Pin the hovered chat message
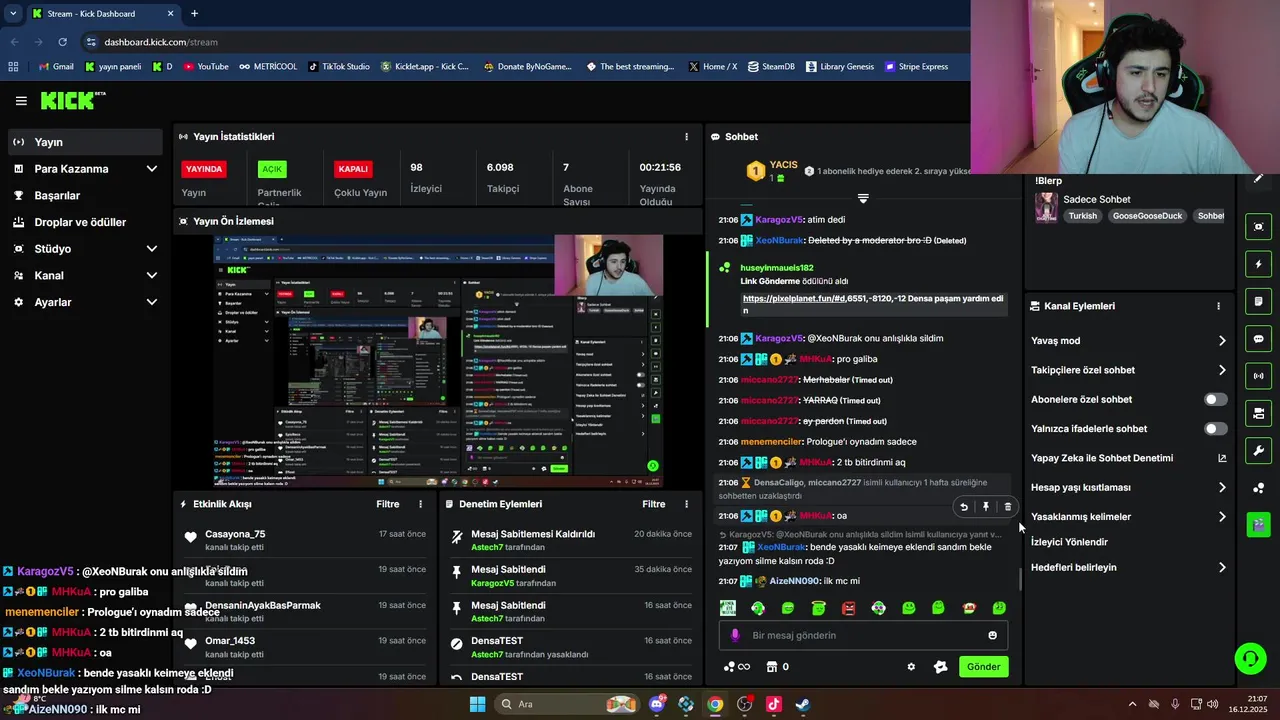 tap(986, 507)
